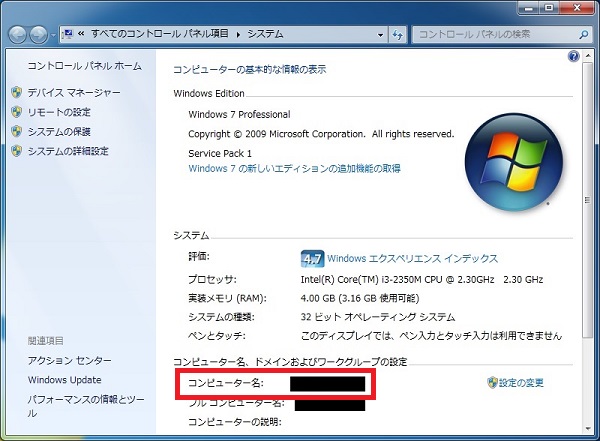Click the ペンとタッチ: label

pos(217,336)
